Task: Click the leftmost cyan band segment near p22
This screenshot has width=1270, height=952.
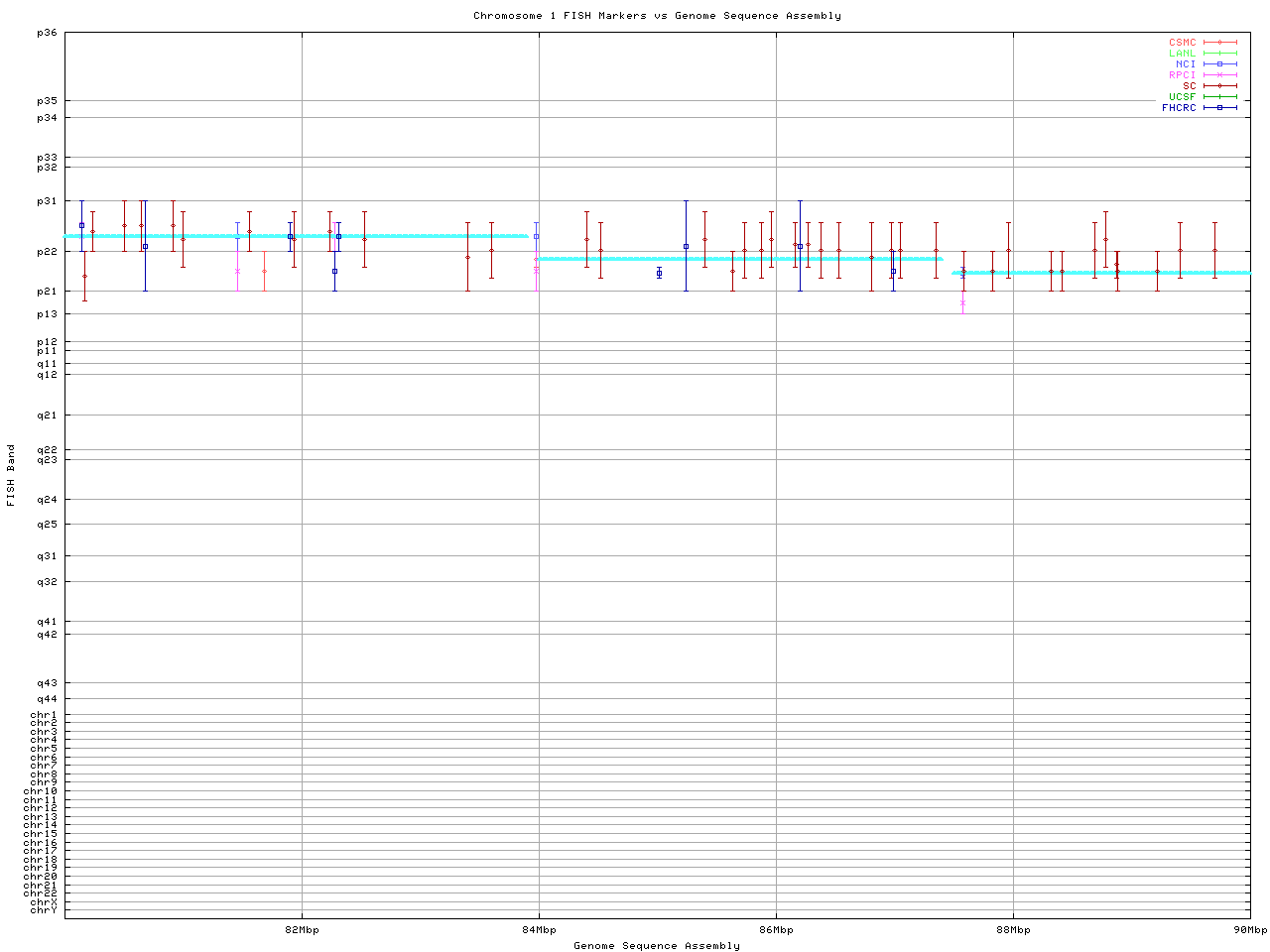Action: [x=296, y=236]
